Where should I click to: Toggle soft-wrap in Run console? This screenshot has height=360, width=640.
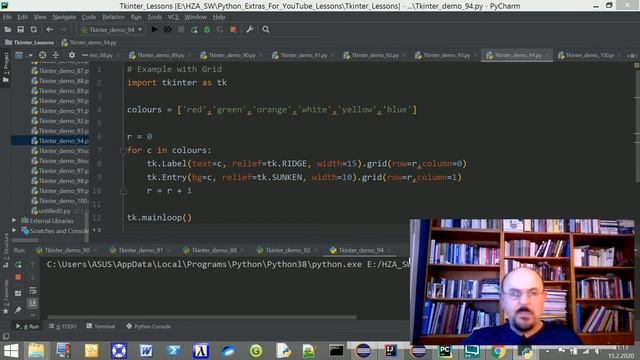tap(33, 291)
